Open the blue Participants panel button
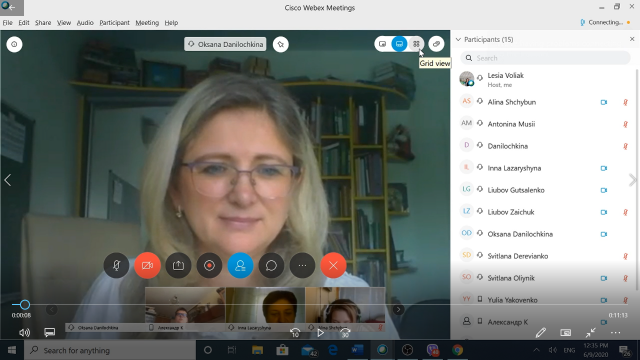The height and width of the screenshot is (360, 640). point(240,265)
